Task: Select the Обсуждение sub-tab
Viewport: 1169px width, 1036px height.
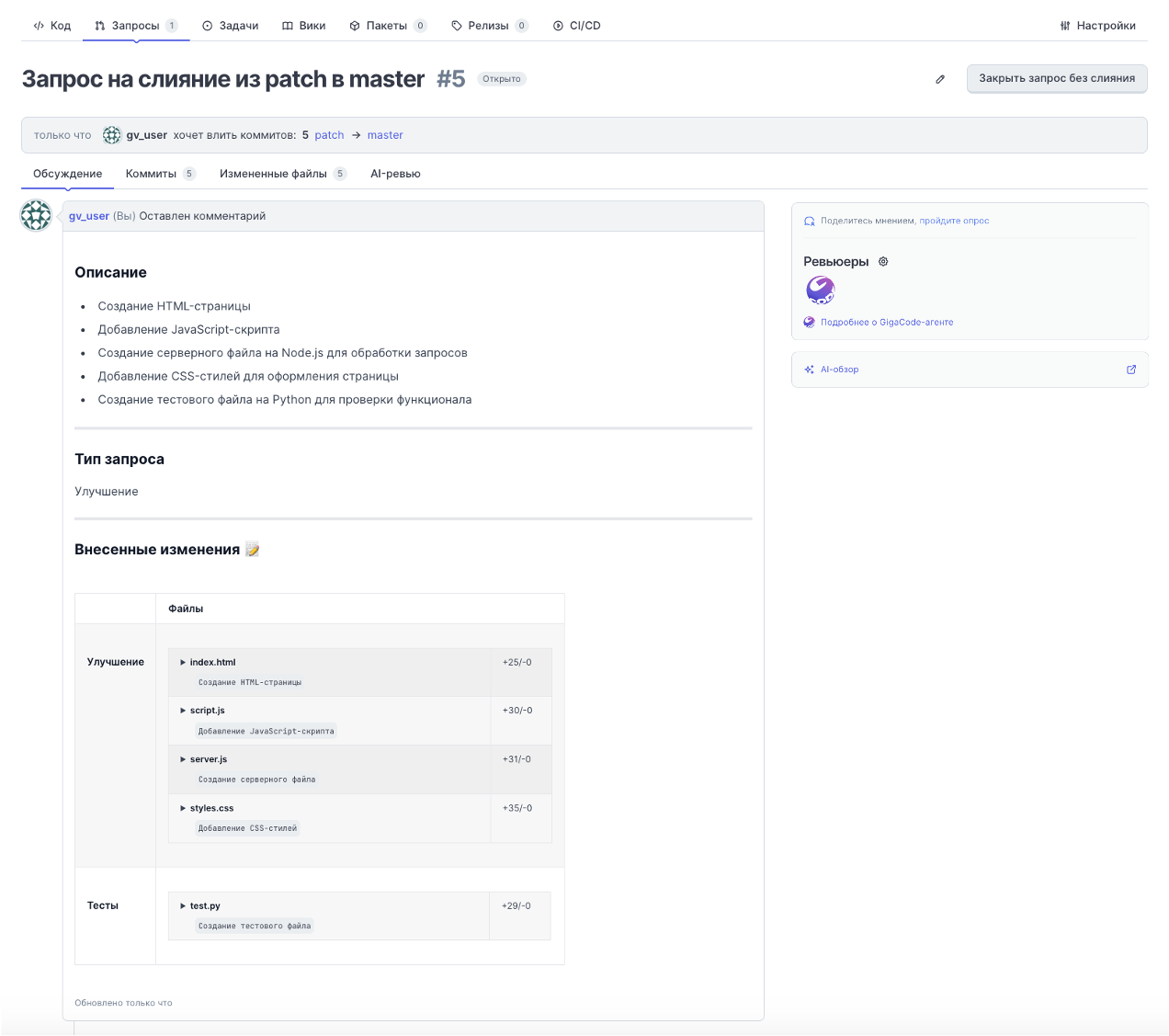Action: [x=67, y=174]
